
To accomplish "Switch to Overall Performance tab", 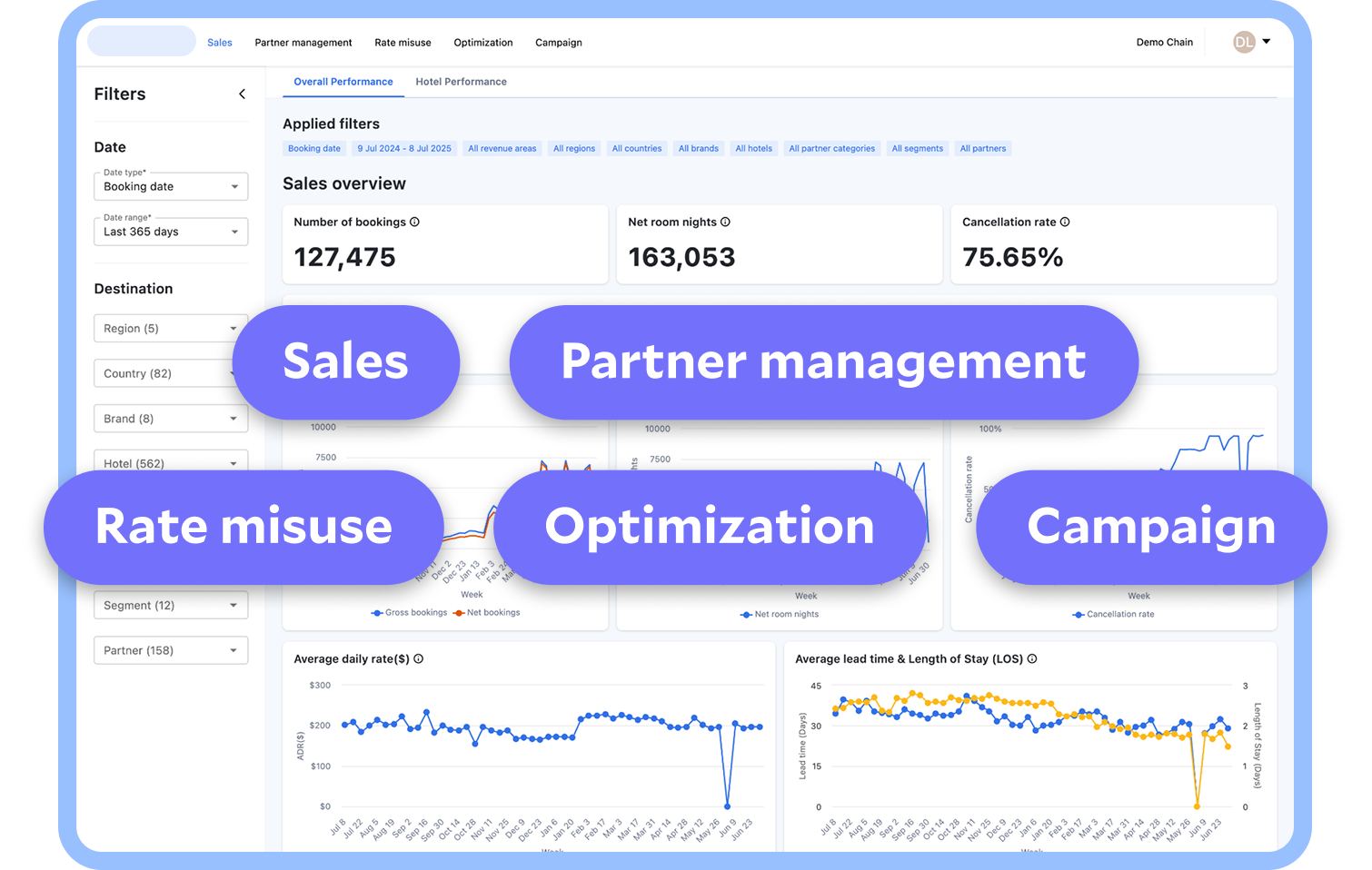I will pos(343,82).
